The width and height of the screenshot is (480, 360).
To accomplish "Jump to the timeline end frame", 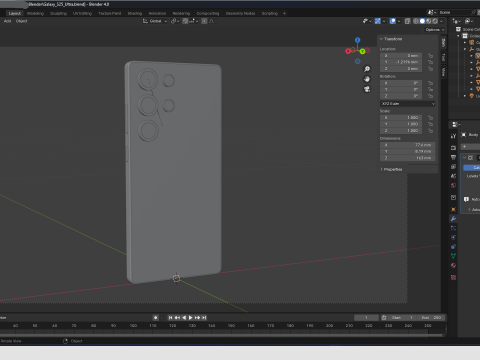I will pos(204,318).
